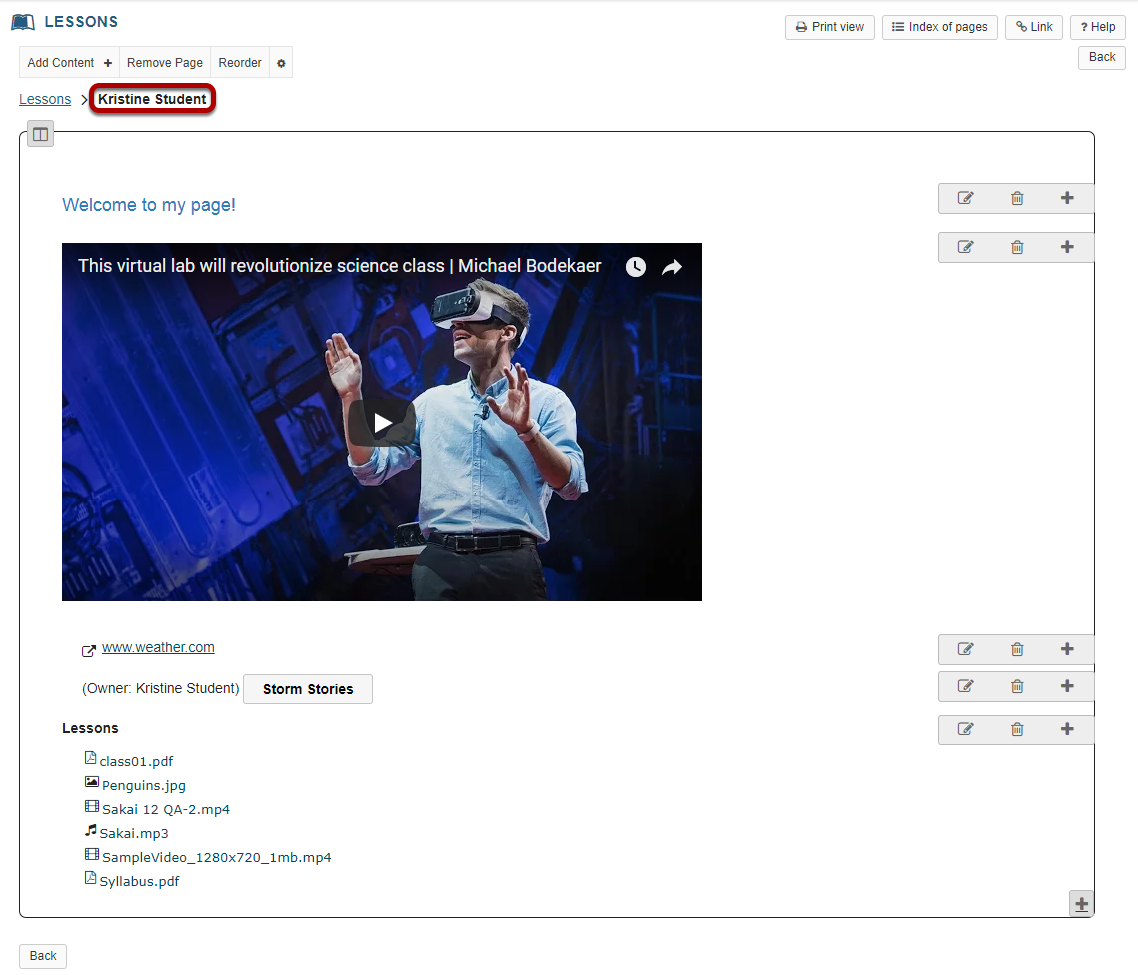The height and width of the screenshot is (975, 1138).
Task: Click the Remove Page button
Action: [x=165, y=62]
